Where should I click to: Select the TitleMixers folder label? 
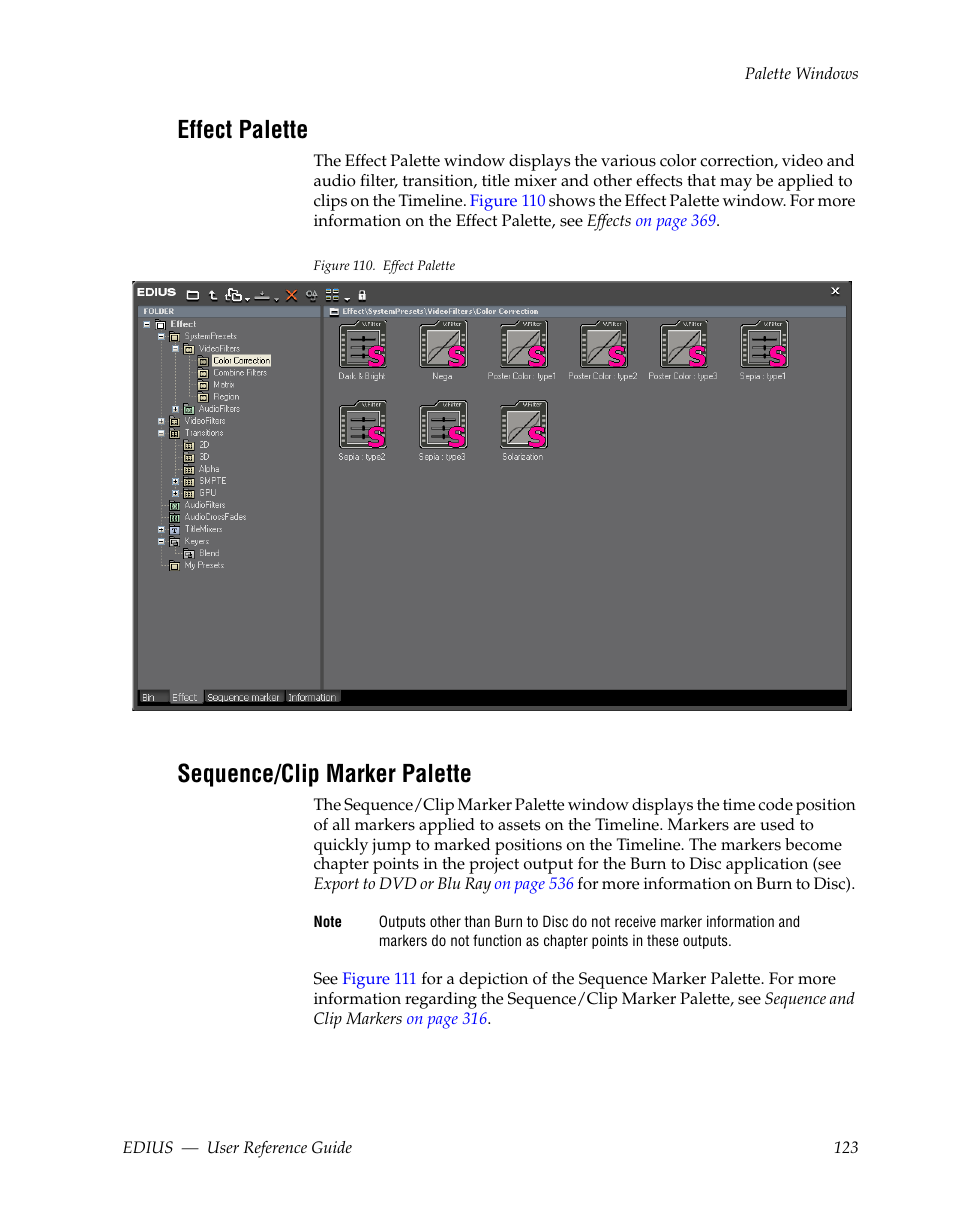click(203, 529)
